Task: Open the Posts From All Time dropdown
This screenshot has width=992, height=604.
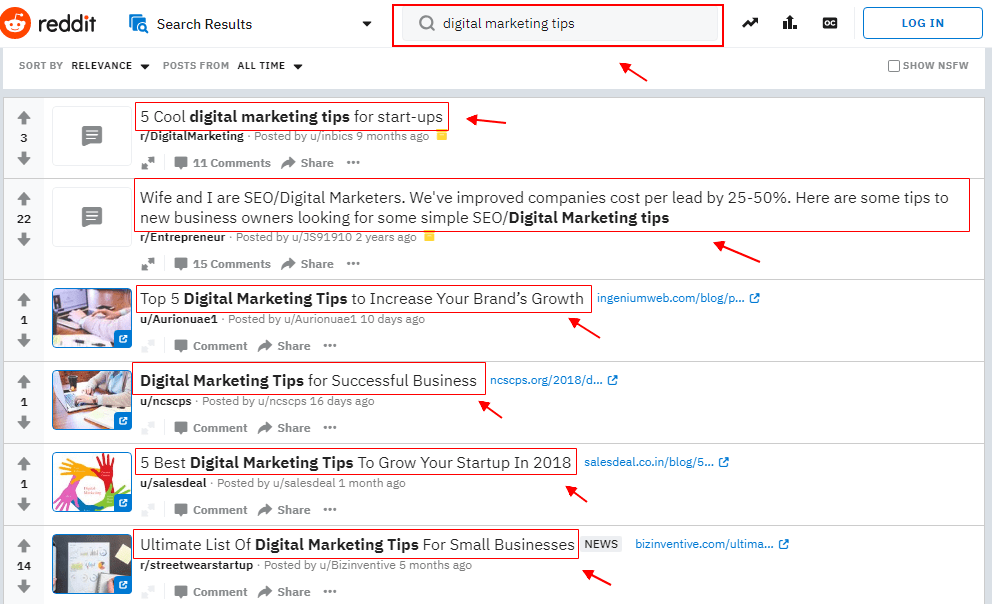Action: (x=270, y=66)
